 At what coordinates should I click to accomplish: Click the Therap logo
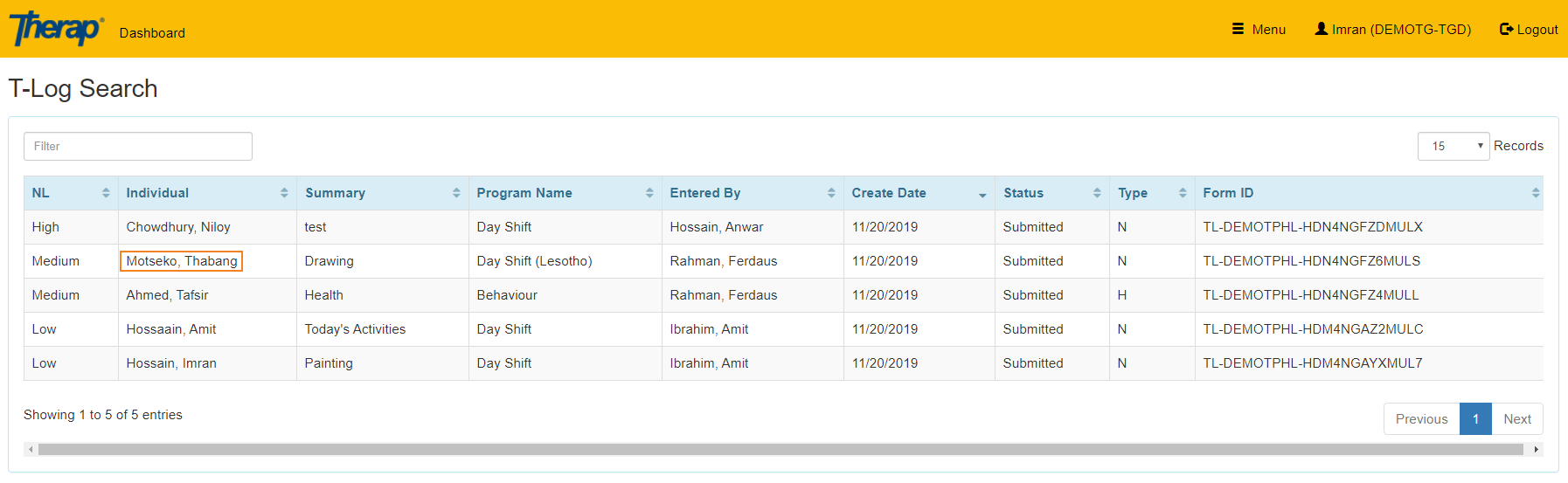pyautogui.click(x=56, y=29)
